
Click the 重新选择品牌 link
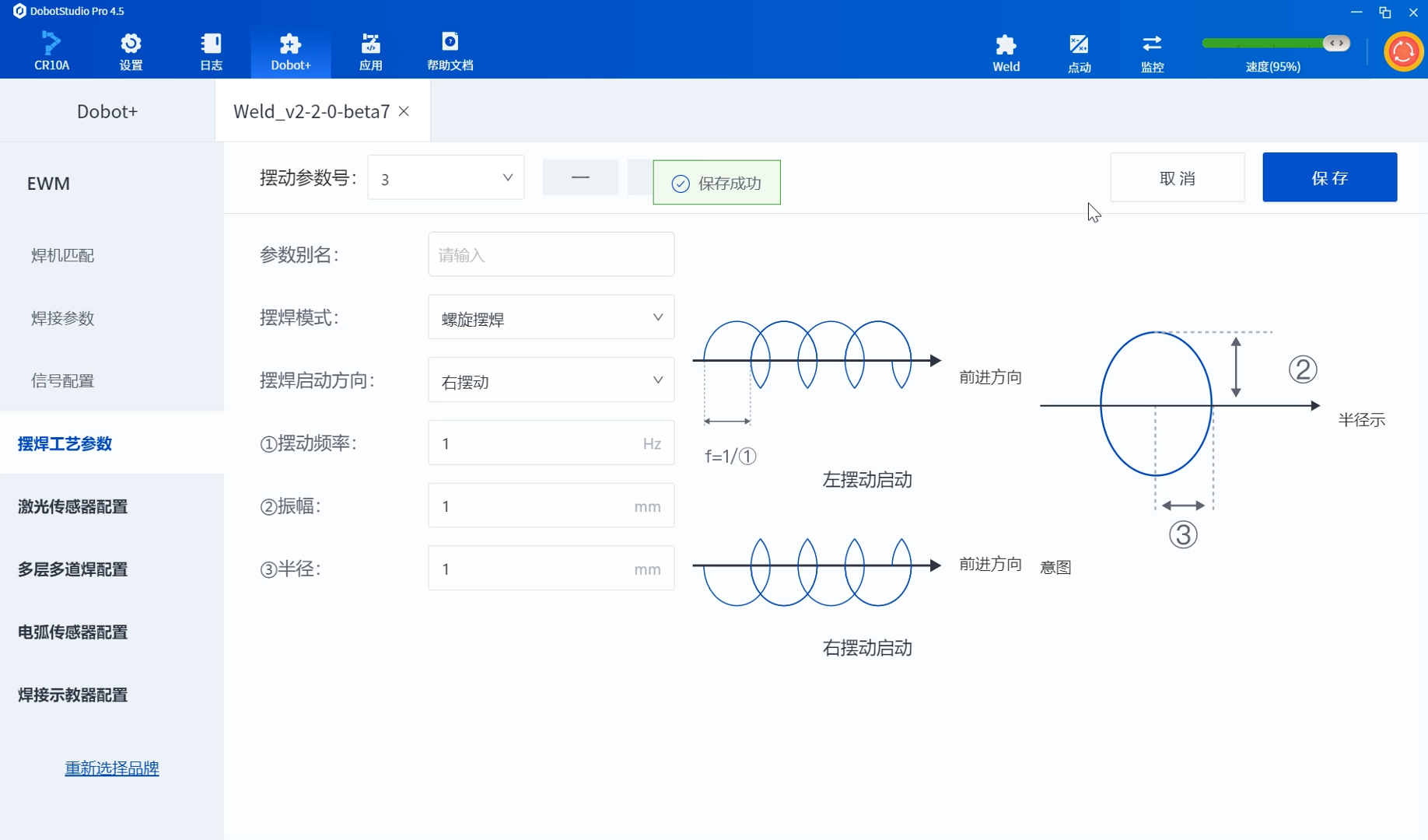(112, 768)
